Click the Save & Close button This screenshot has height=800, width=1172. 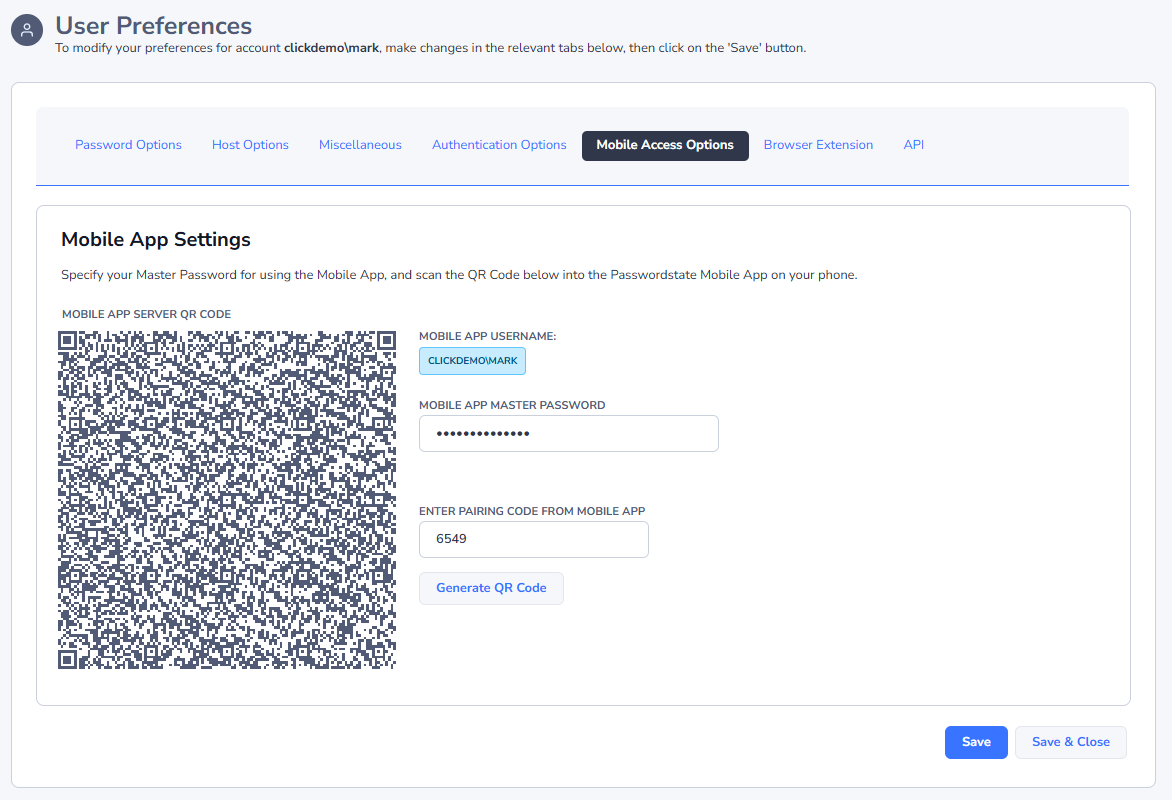[1070, 742]
